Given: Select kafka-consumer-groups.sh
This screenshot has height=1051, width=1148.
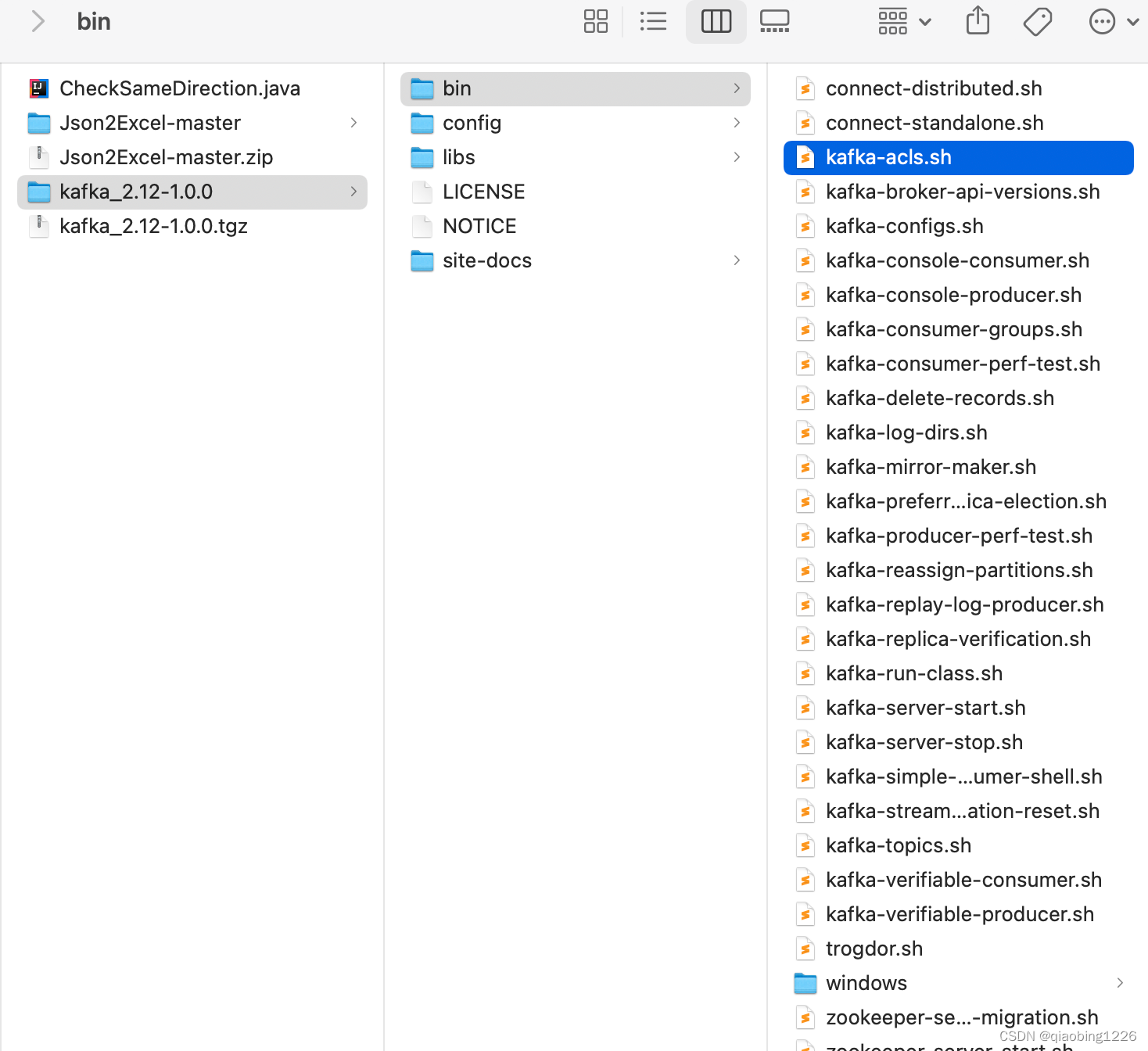Looking at the screenshot, I should point(959,329).
